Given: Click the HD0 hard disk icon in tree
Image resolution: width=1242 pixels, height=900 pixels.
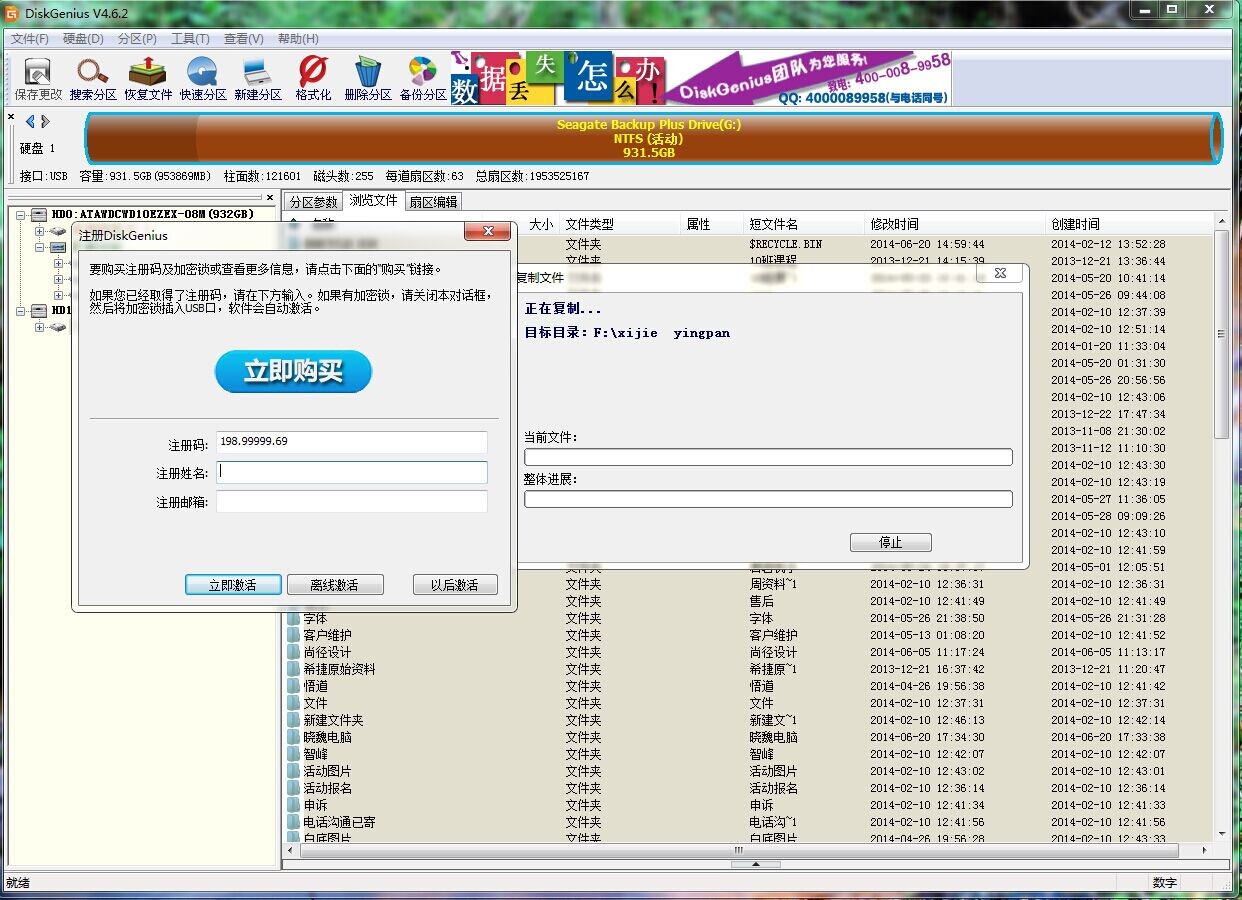Looking at the screenshot, I should pos(39,214).
